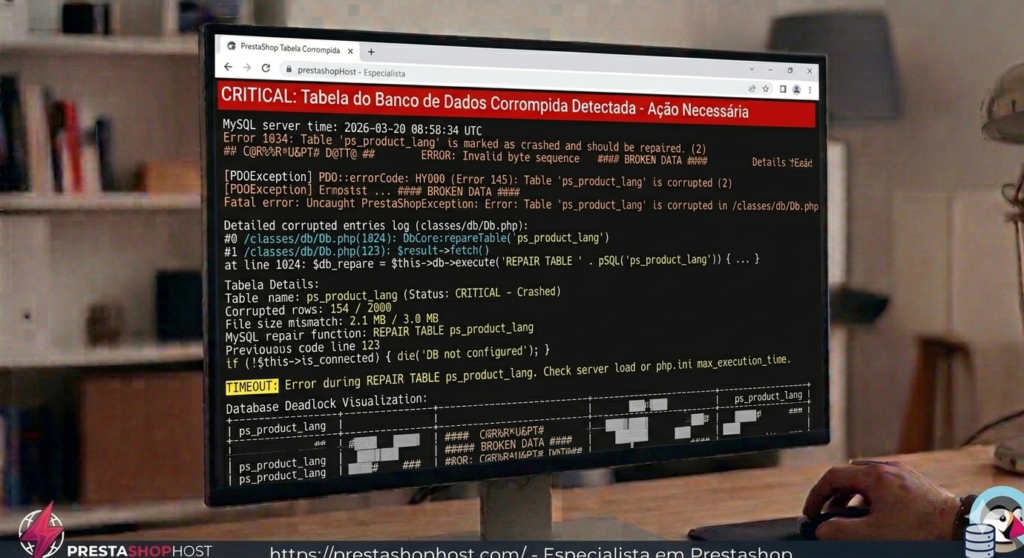Expand the tab search chevron
The height and width of the screenshot is (558, 1024).
[752, 69]
